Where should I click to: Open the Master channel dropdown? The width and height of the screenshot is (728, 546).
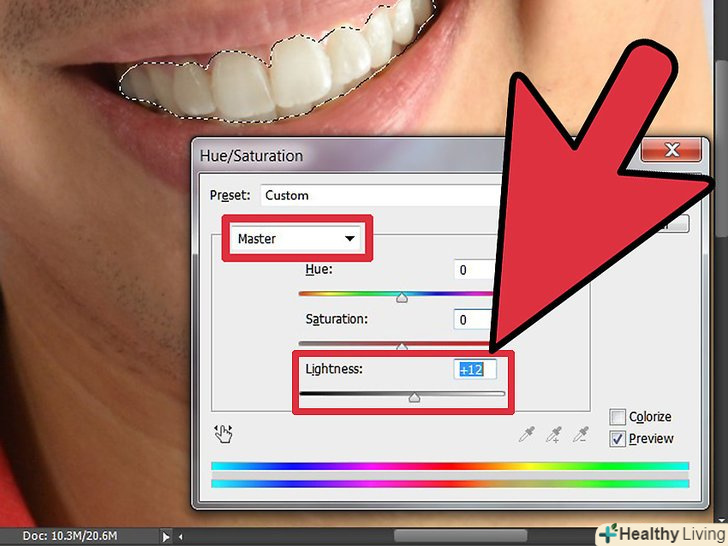(x=297, y=239)
